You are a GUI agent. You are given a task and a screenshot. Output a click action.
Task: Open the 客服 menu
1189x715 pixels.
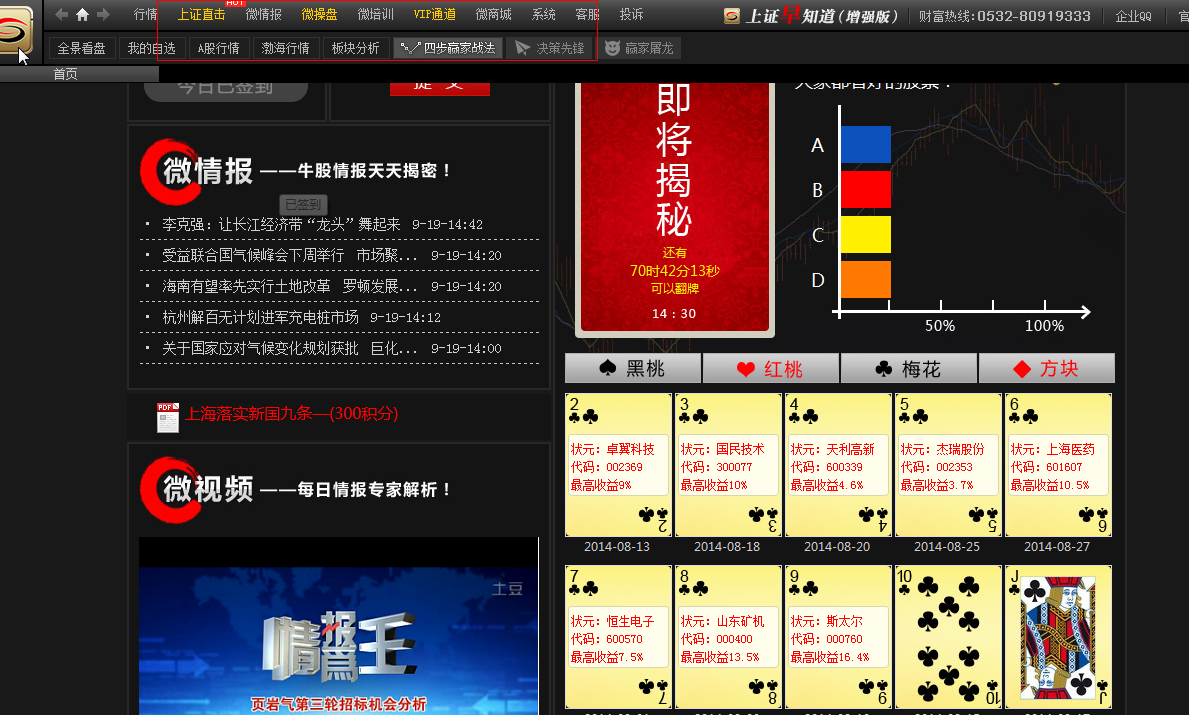point(588,14)
